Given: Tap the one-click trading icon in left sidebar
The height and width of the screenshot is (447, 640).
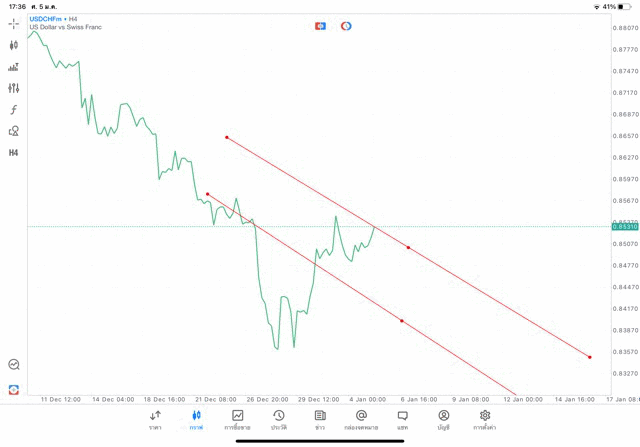Looking at the screenshot, I should pyautogui.click(x=13, y=389).
